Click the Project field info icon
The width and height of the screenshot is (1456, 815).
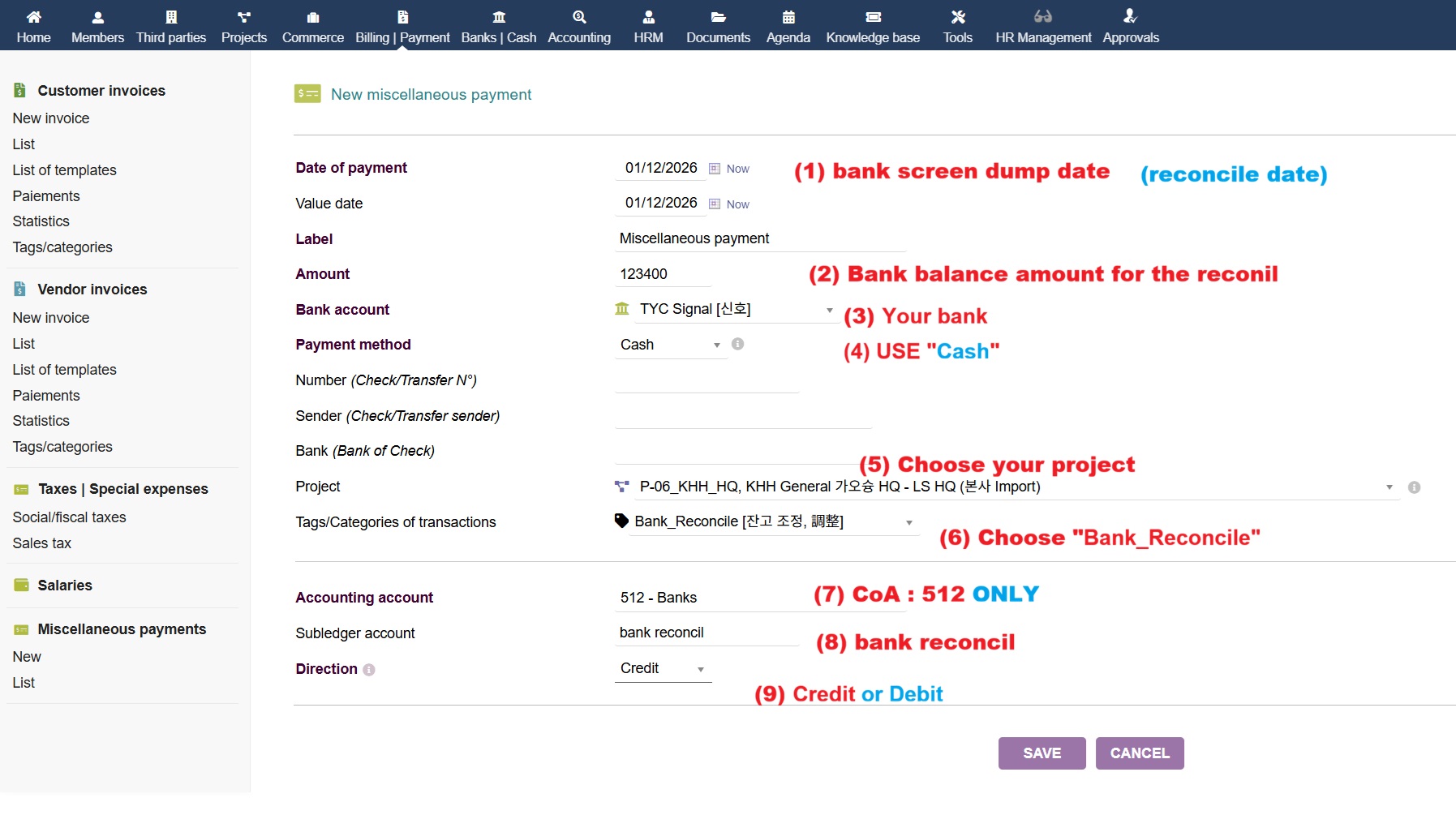[x=1414, y=487]
